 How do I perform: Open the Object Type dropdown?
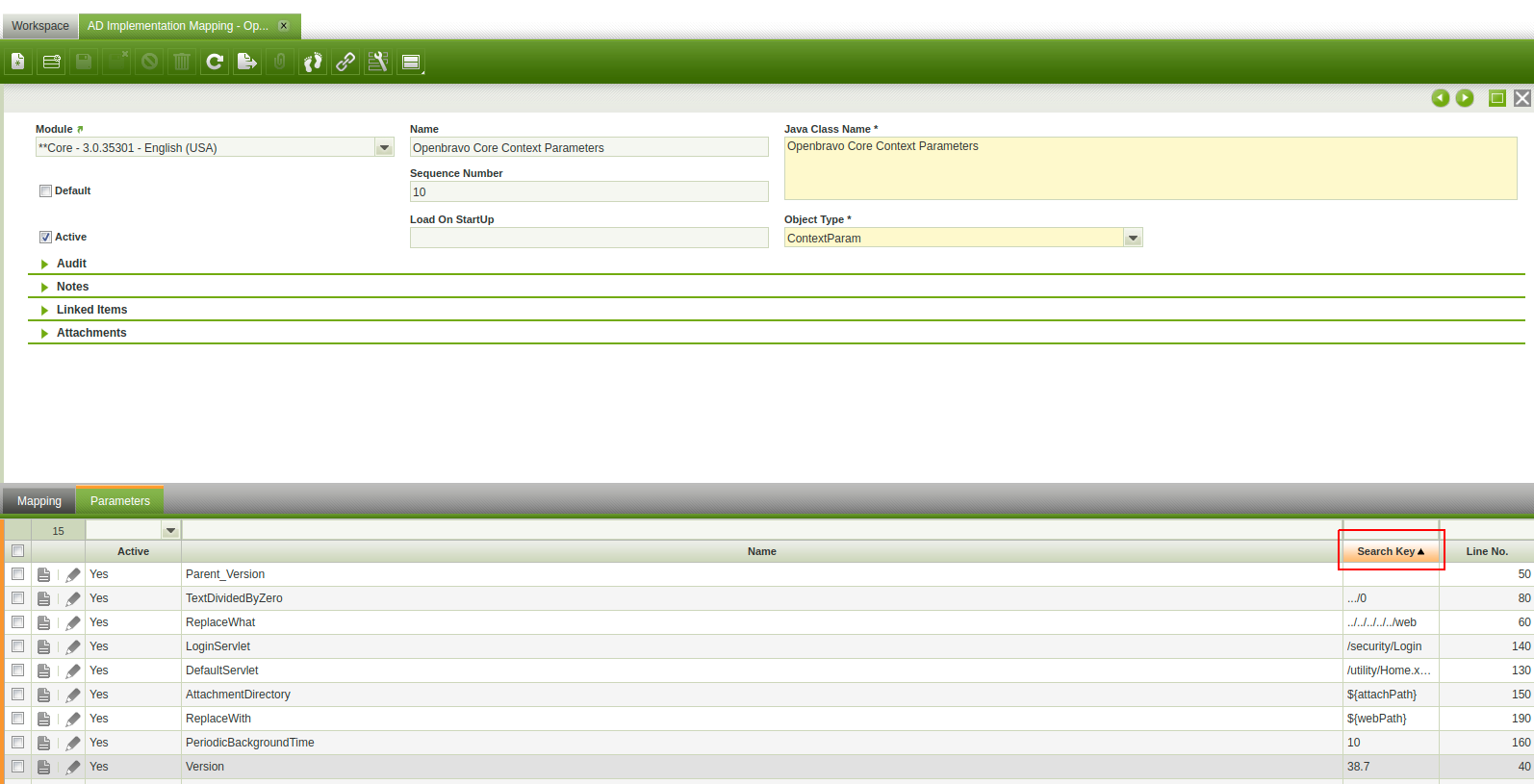(x=1133, y=238)
